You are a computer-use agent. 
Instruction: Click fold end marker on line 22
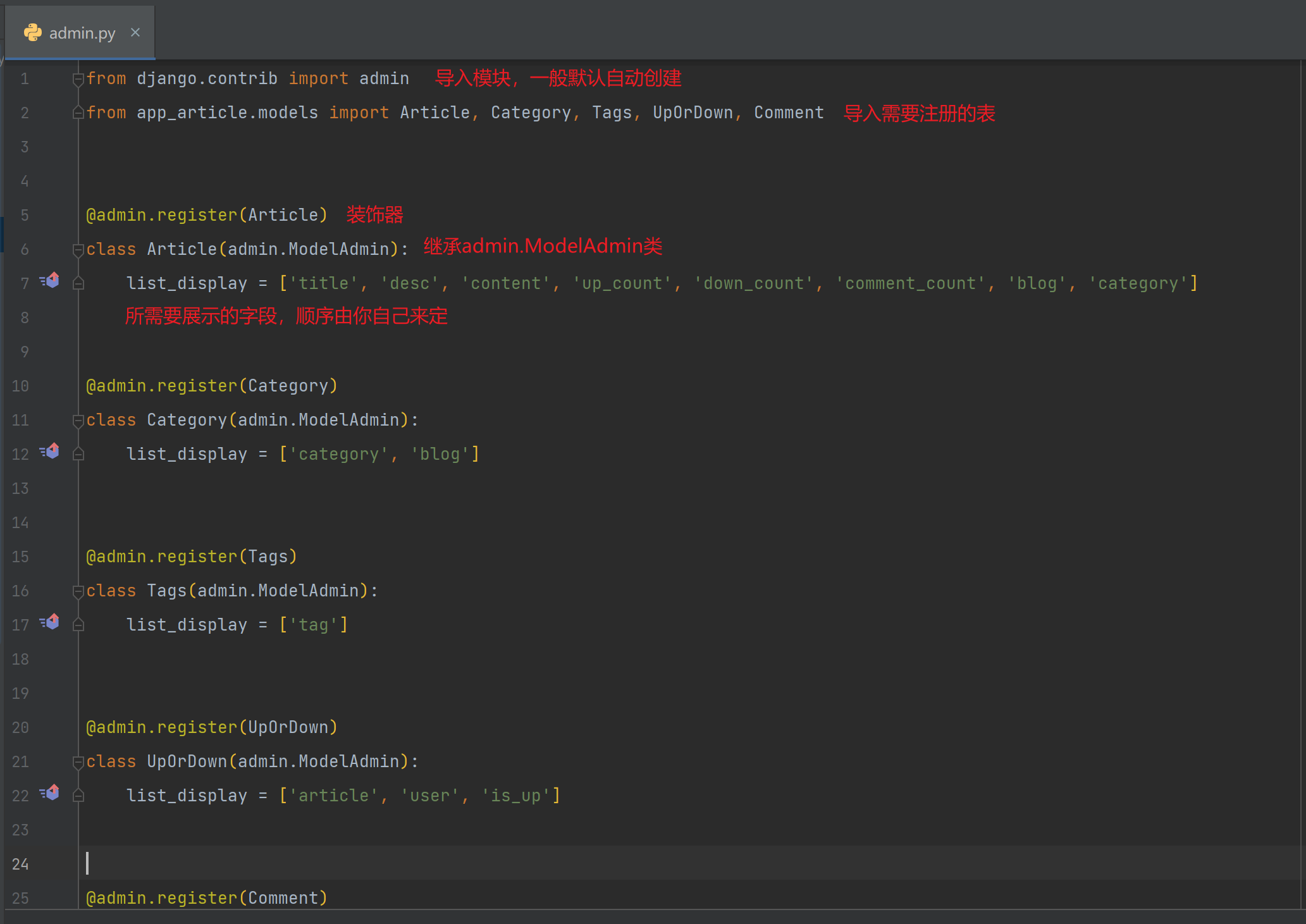point(78,796)
